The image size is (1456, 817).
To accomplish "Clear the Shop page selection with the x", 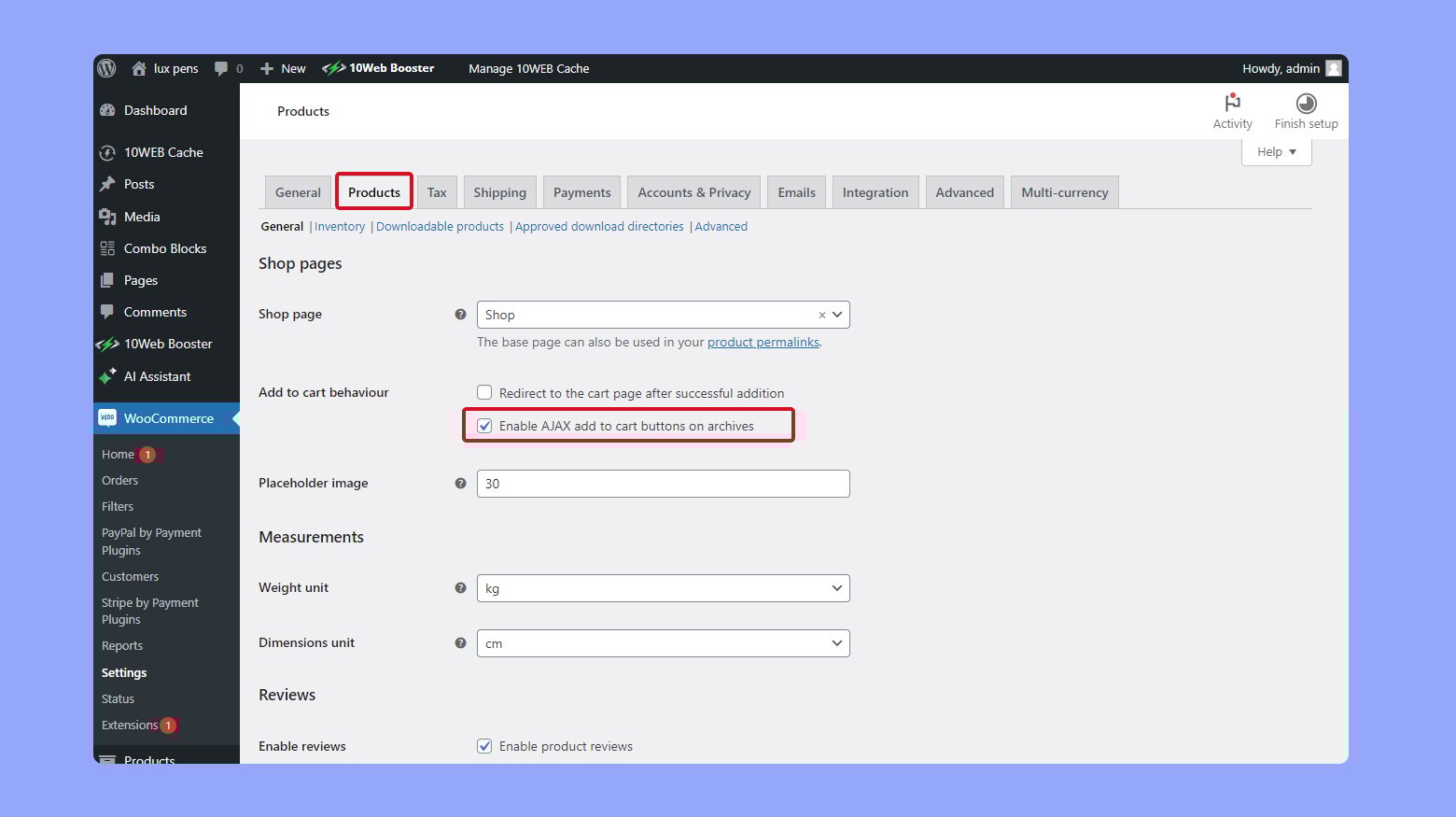I will click(x=821, y=316).
